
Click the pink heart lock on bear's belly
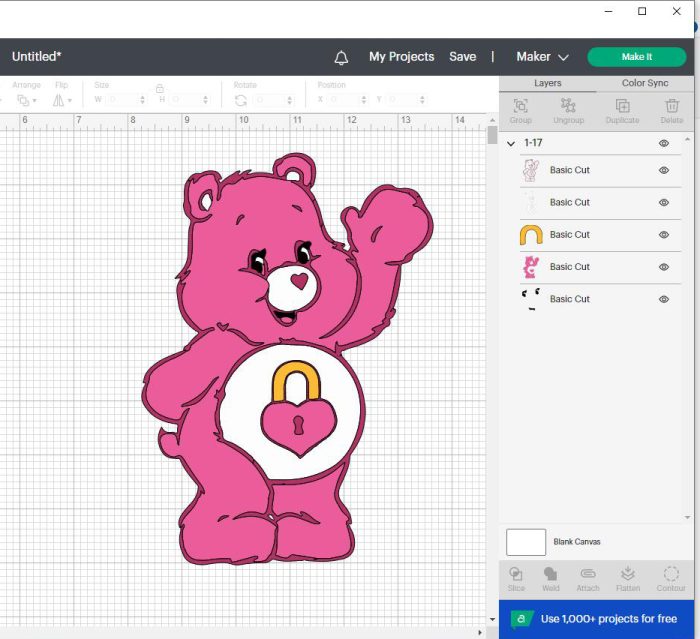[299, 426]
